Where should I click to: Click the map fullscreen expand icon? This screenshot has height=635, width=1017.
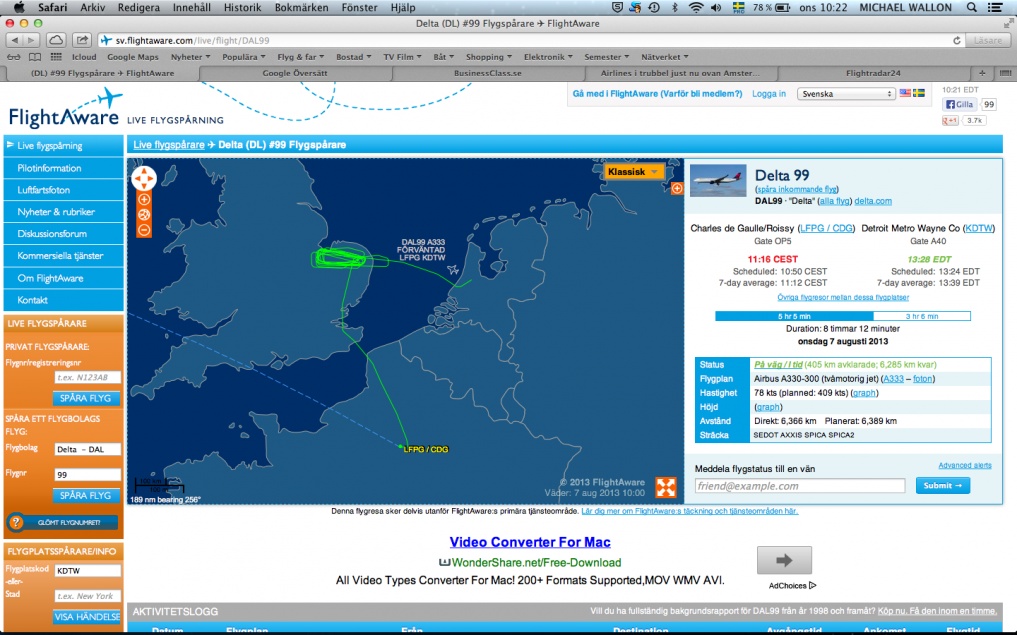[x=665, y=487]
